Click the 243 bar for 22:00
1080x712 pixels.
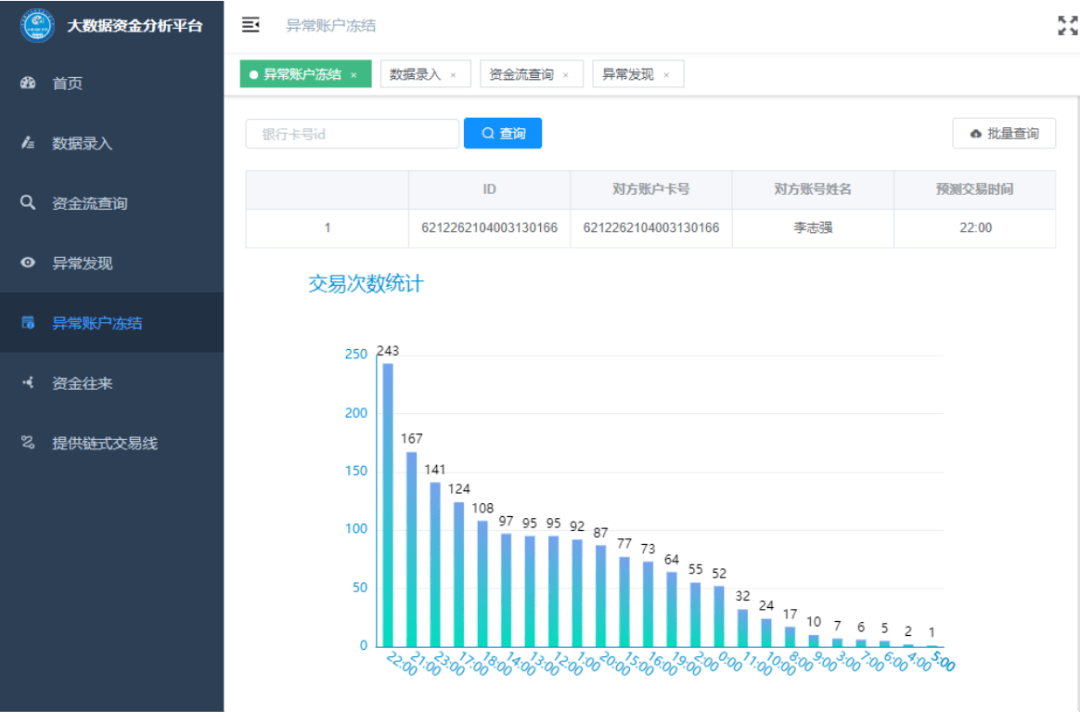(388, 505)
